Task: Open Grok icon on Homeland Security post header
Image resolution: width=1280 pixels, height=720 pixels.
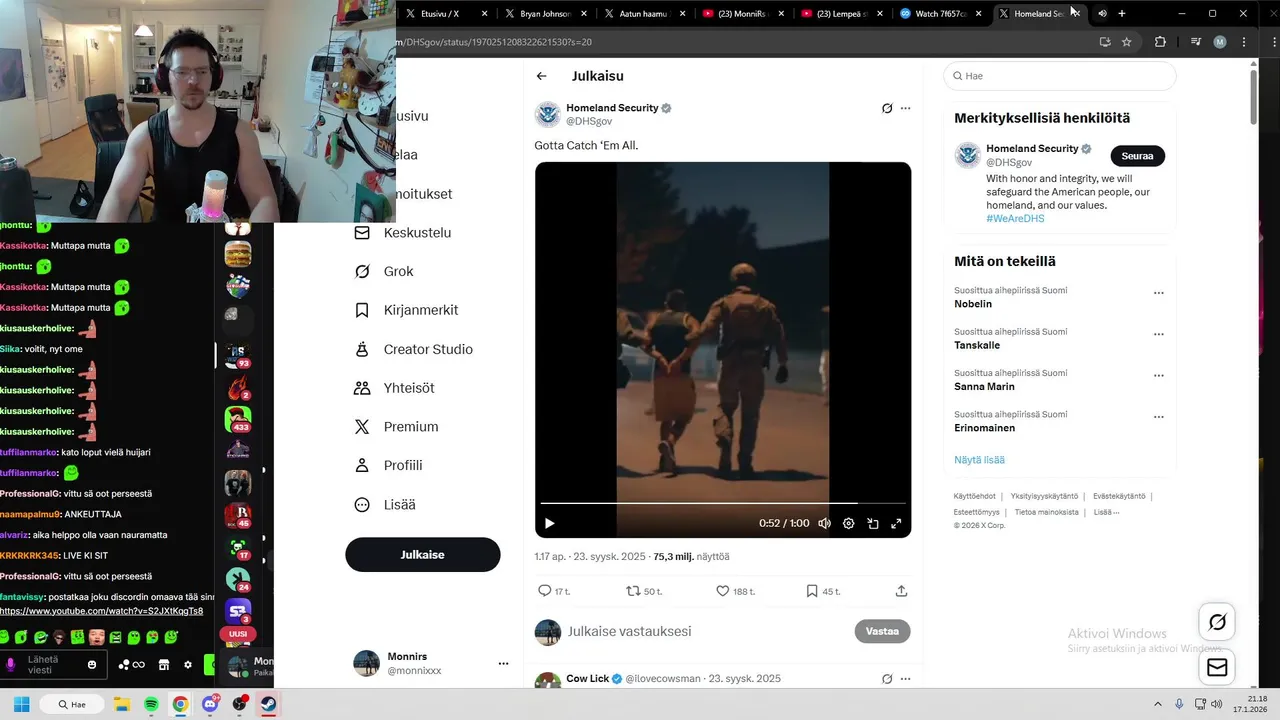Action: [x=887, y=108]
